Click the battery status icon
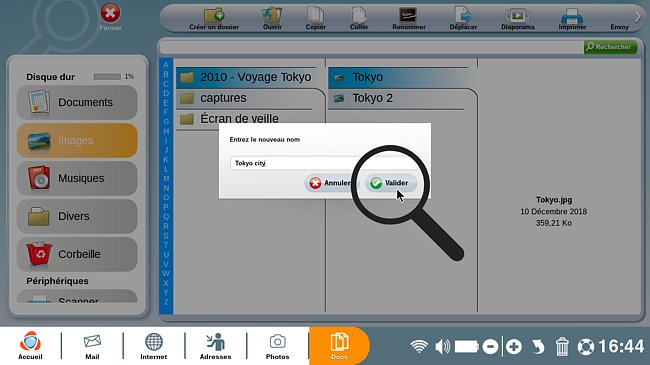 pos(467,346)
